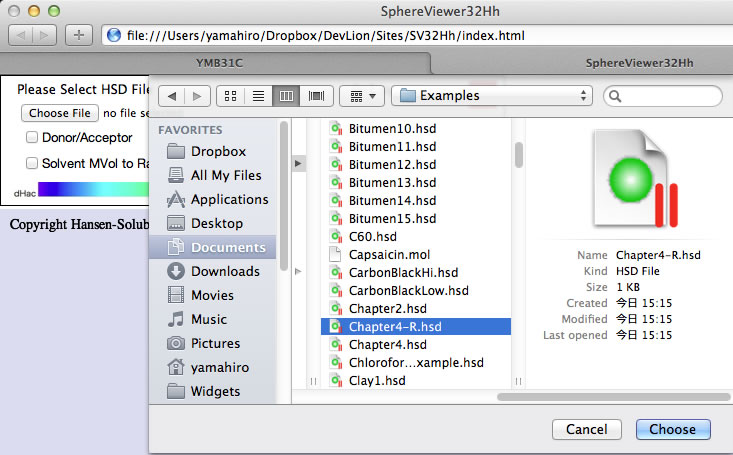
Task: Click Choose File button on web page
Action: 60,113
